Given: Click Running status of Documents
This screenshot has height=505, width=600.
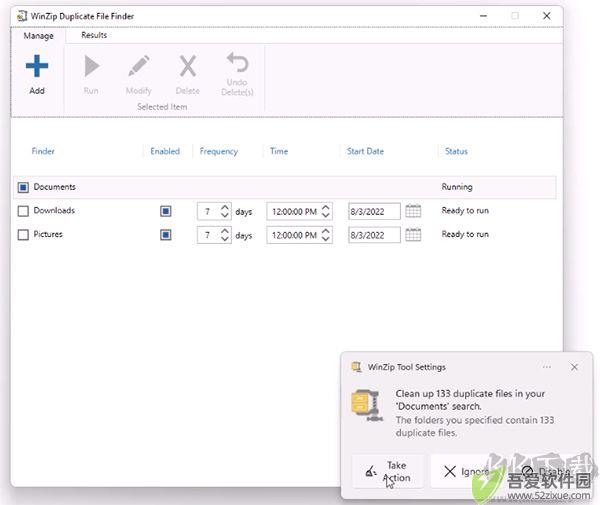Looking at the screenshot, I should coord(457,187).
